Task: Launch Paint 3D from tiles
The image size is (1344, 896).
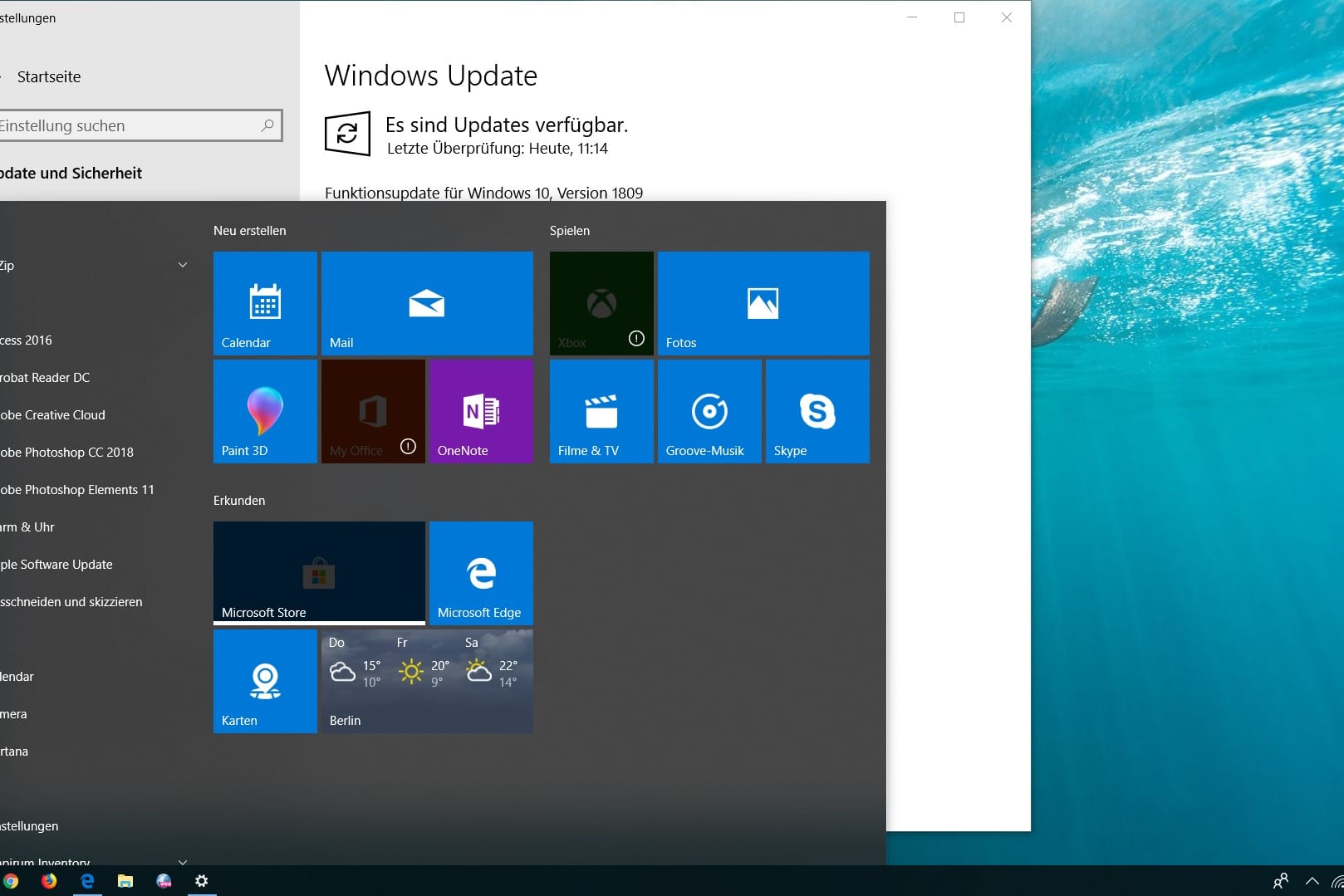Action: click(265, 411)
